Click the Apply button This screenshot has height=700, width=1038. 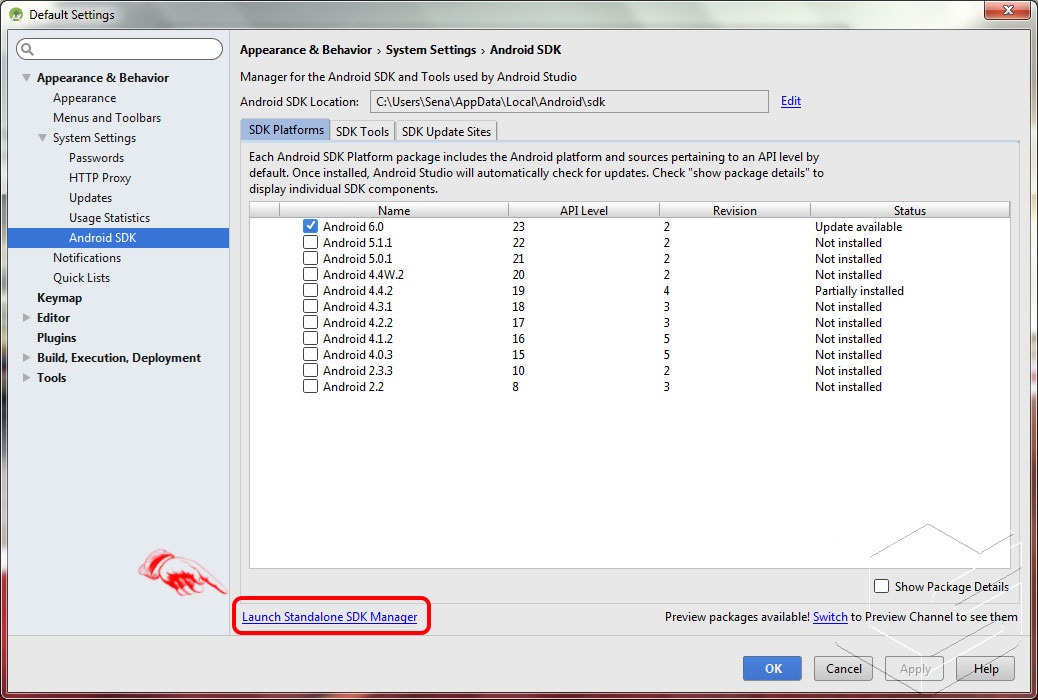(915, 668)
